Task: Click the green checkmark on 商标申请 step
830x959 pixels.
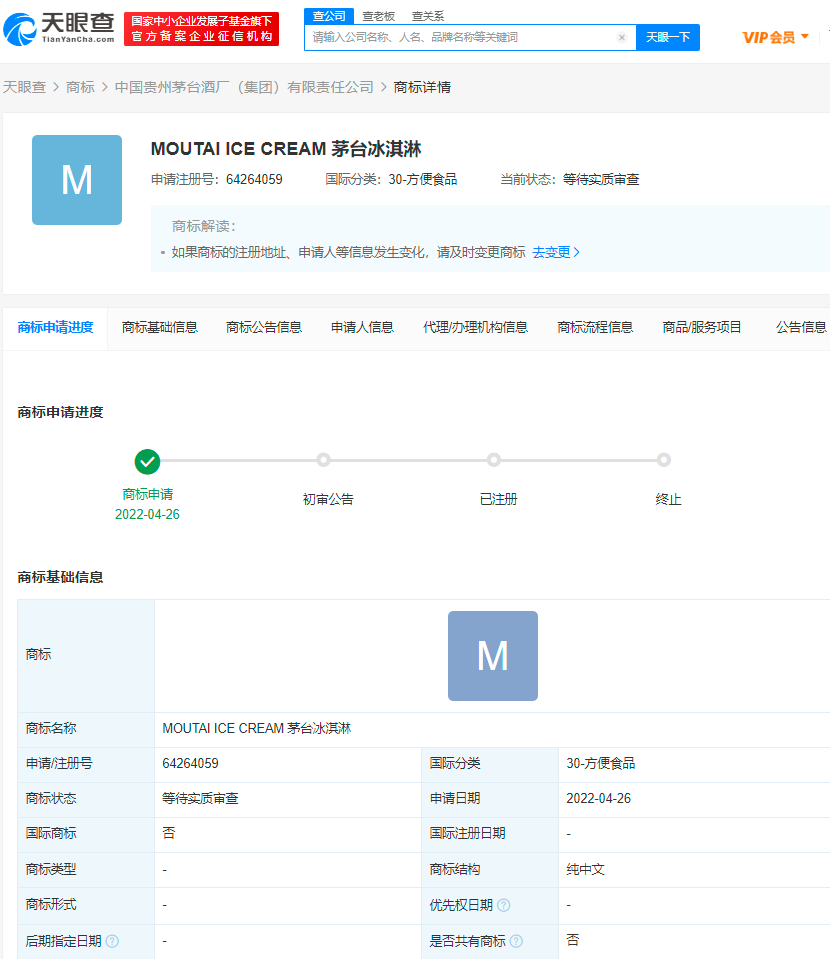Action: click(148, 462)
